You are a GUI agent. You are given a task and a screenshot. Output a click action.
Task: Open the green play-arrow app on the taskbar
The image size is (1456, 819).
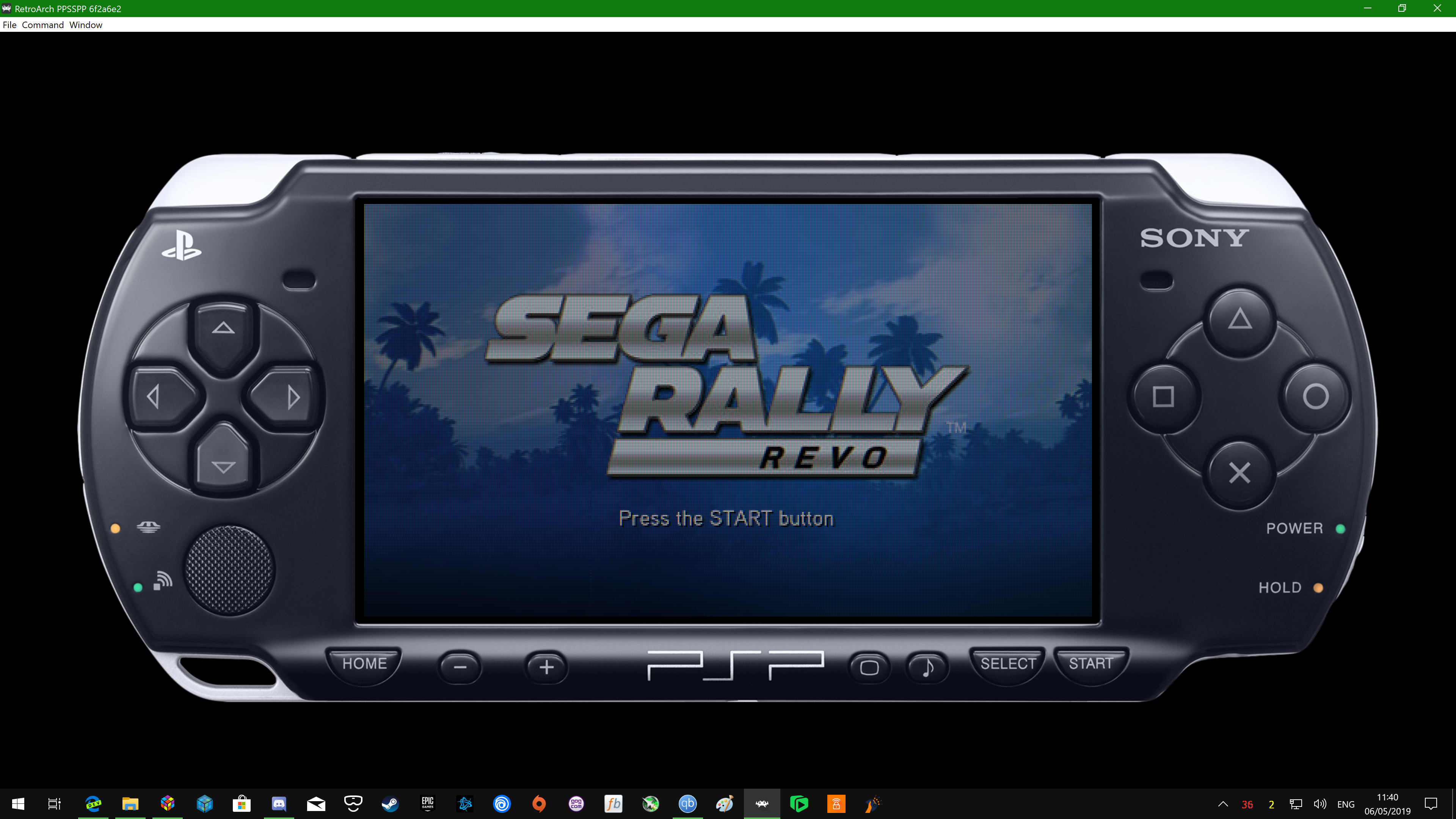pos(799,804)
